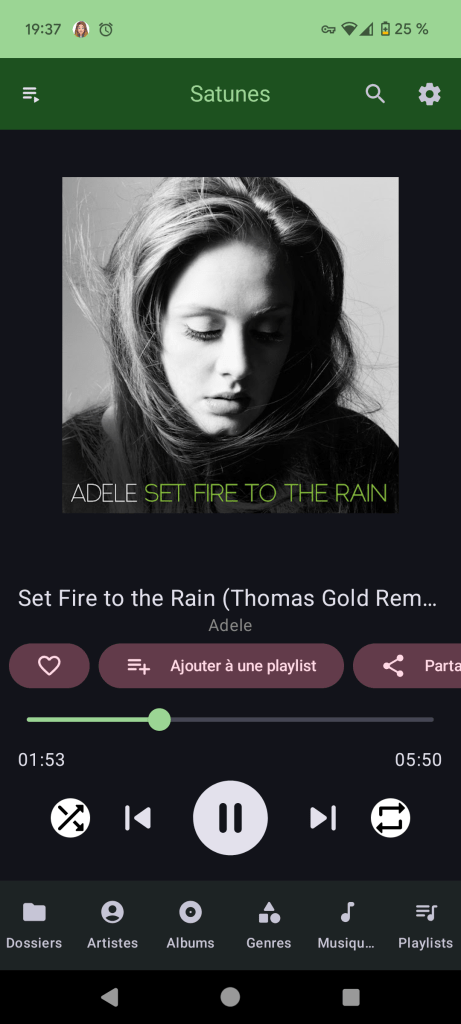
Task: Go back to the previous track
Action: pyautogui.click(x=138, y=818)
